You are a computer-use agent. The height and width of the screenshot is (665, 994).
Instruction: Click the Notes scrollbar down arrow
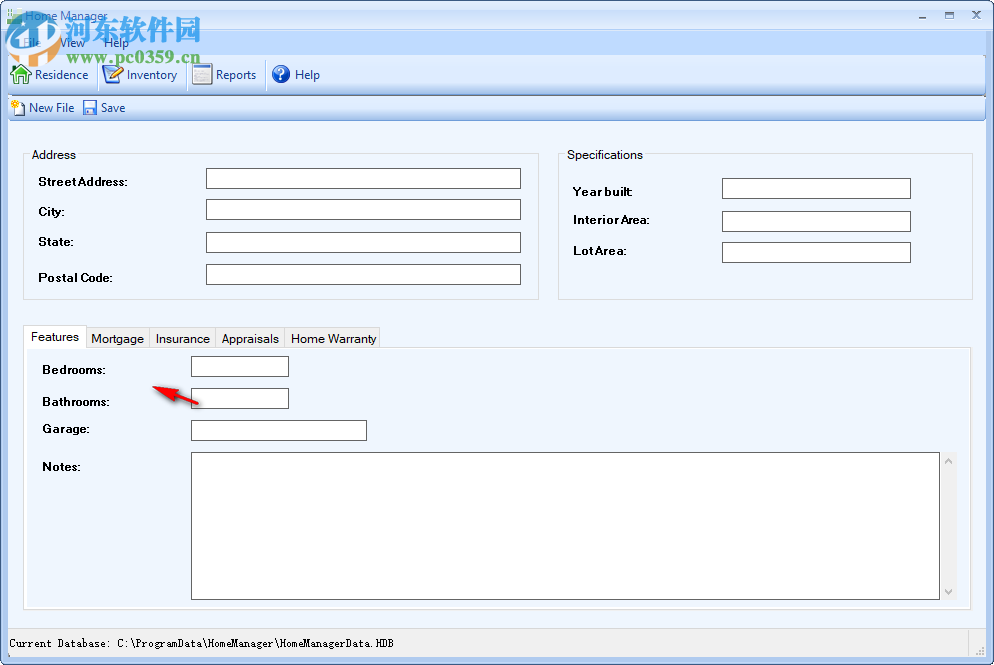click(948, 592)
